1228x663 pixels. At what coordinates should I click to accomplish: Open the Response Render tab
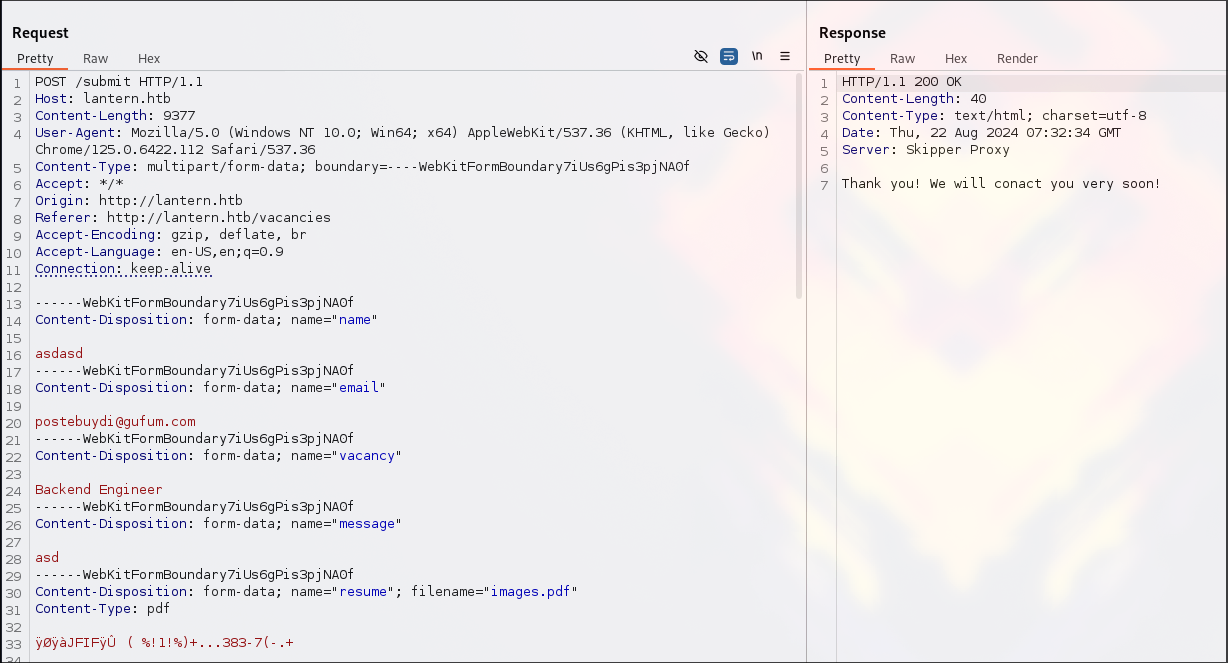point(1017,59)
